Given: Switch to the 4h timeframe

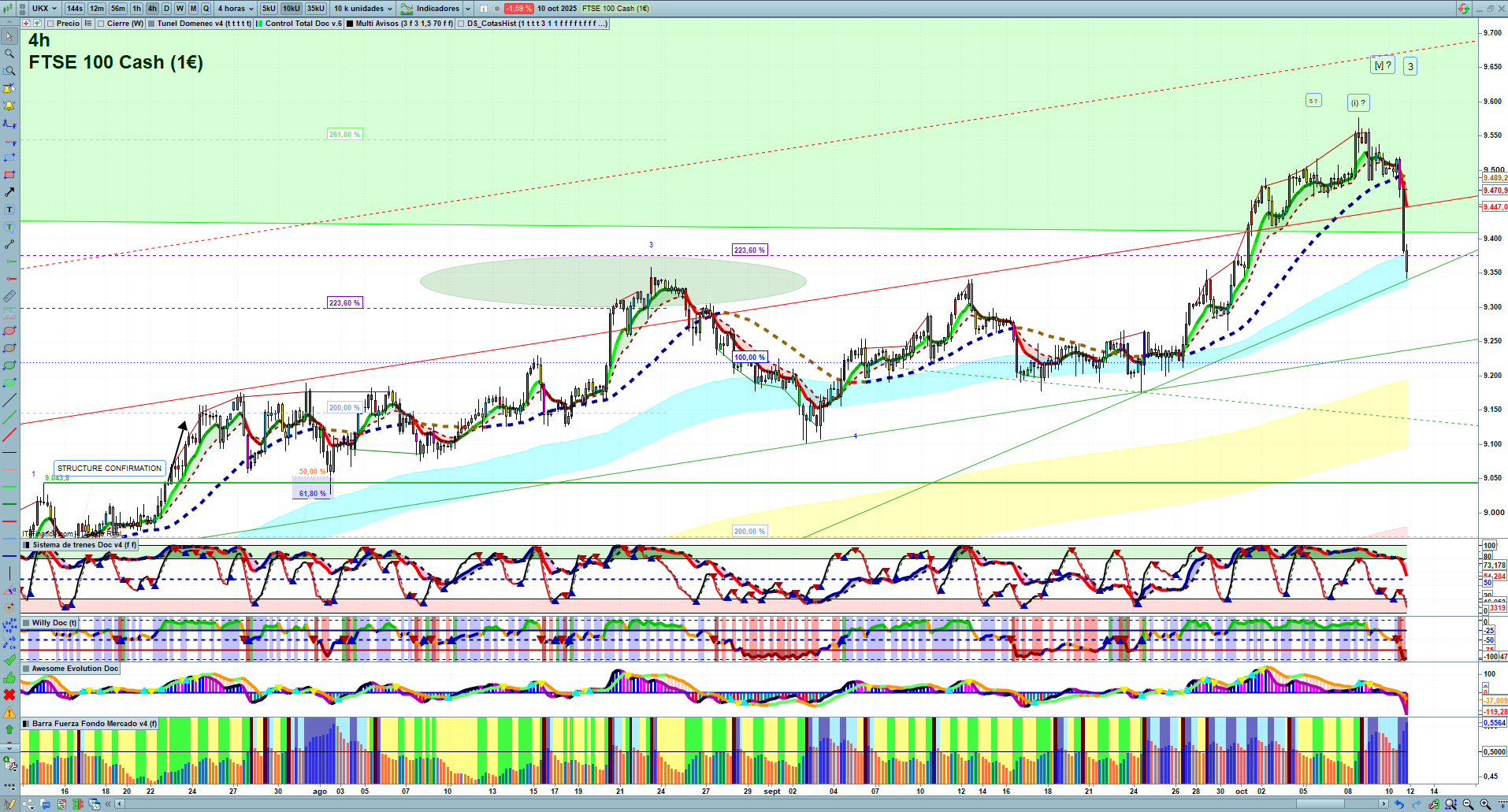Looking at the screenshot, I should point(152,9).
